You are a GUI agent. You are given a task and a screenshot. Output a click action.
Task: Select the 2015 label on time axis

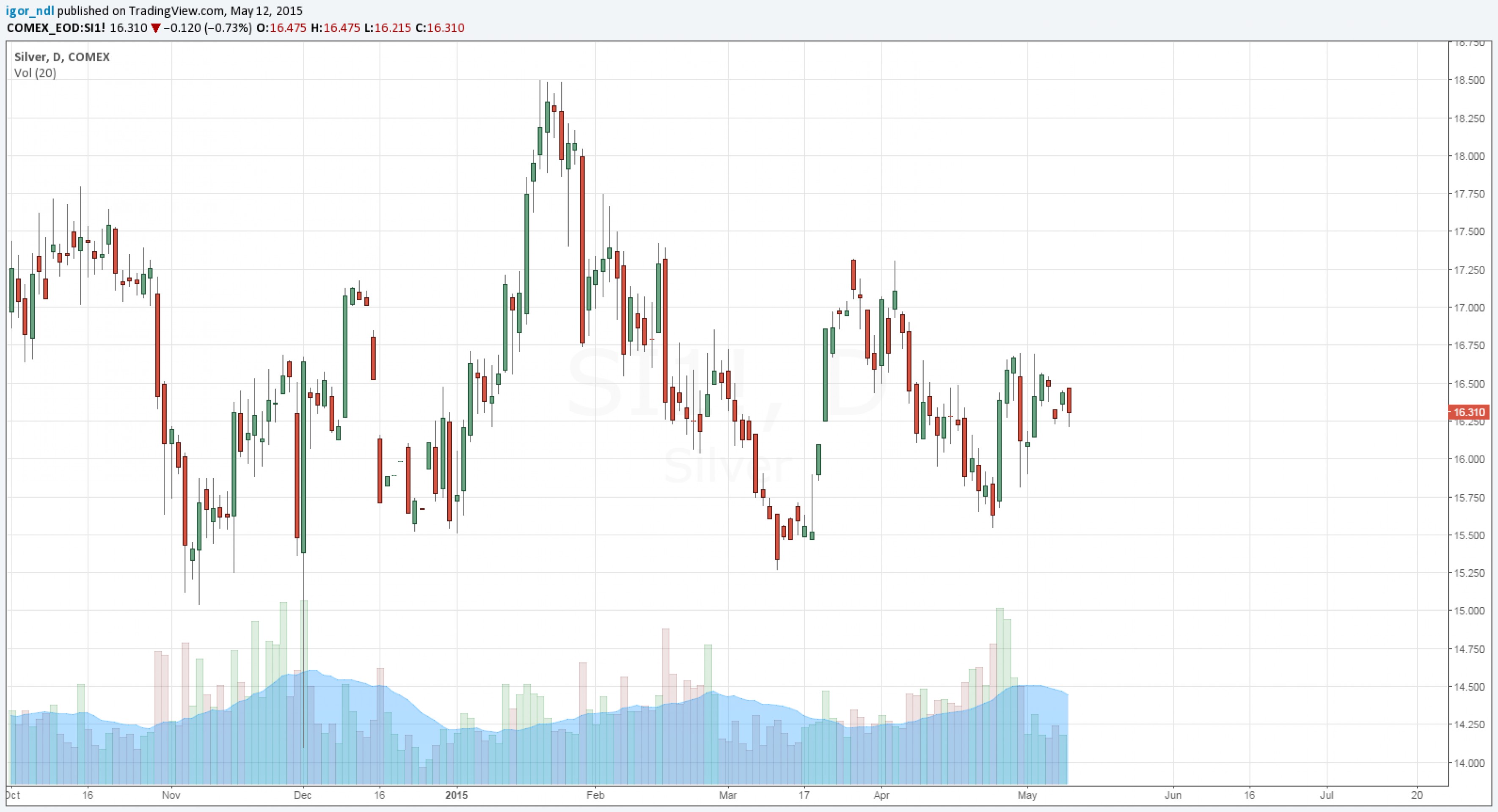[457, 795]
